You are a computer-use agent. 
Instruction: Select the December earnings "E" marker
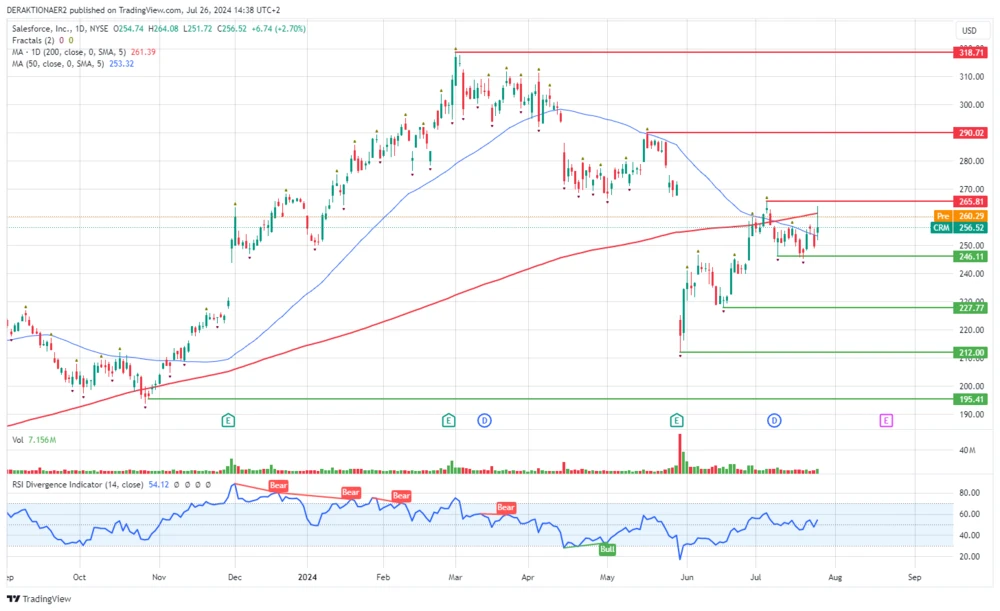(228, 420)
